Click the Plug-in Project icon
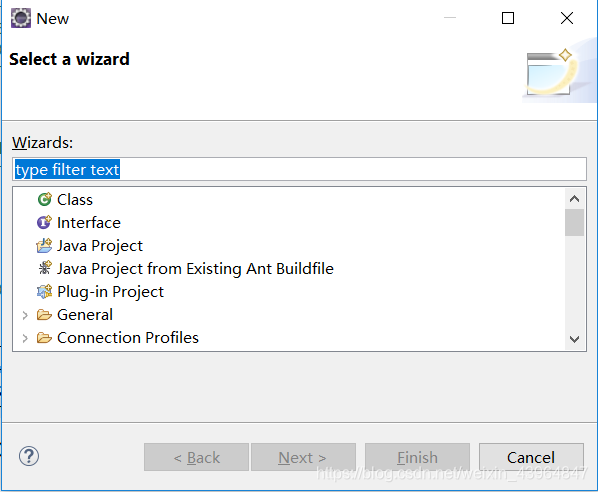Viewport: 598px width, 492px height. click(44, 292)
